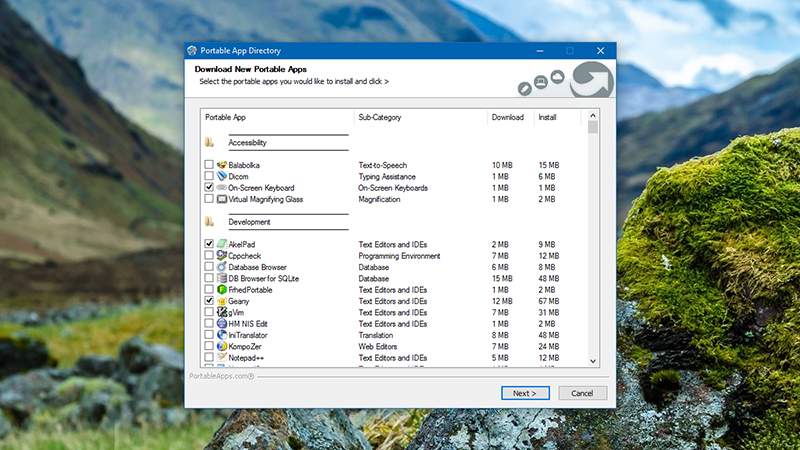Viewport: 800px width, 450px height.
Task: Check the Cppcheck checkbox
Action: coord(209,255)
